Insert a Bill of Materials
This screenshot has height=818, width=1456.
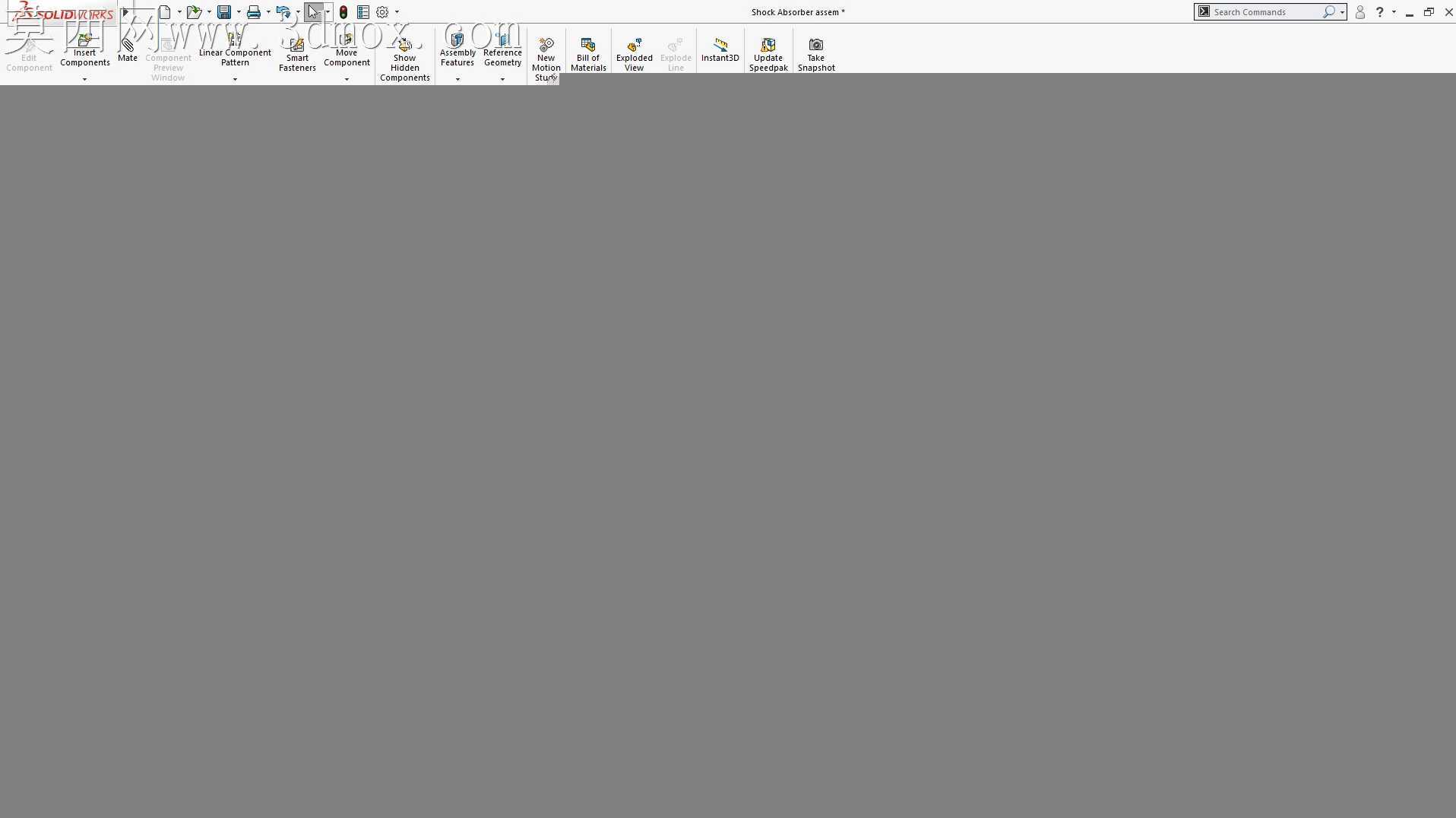588,55
